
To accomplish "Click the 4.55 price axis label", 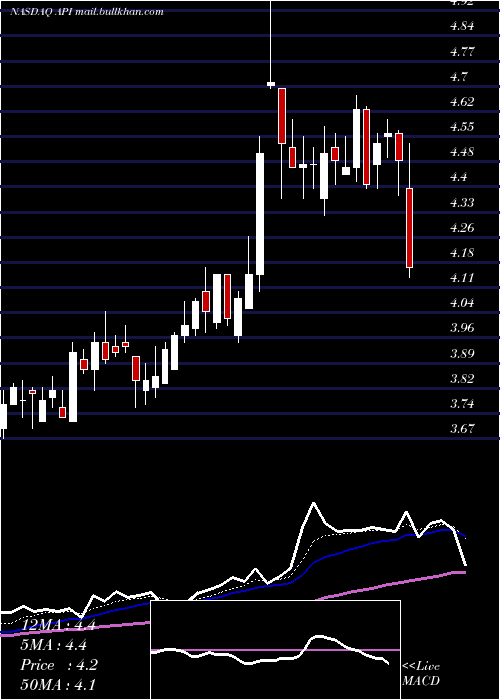I will pyautogui.click(x=462, y=127).
